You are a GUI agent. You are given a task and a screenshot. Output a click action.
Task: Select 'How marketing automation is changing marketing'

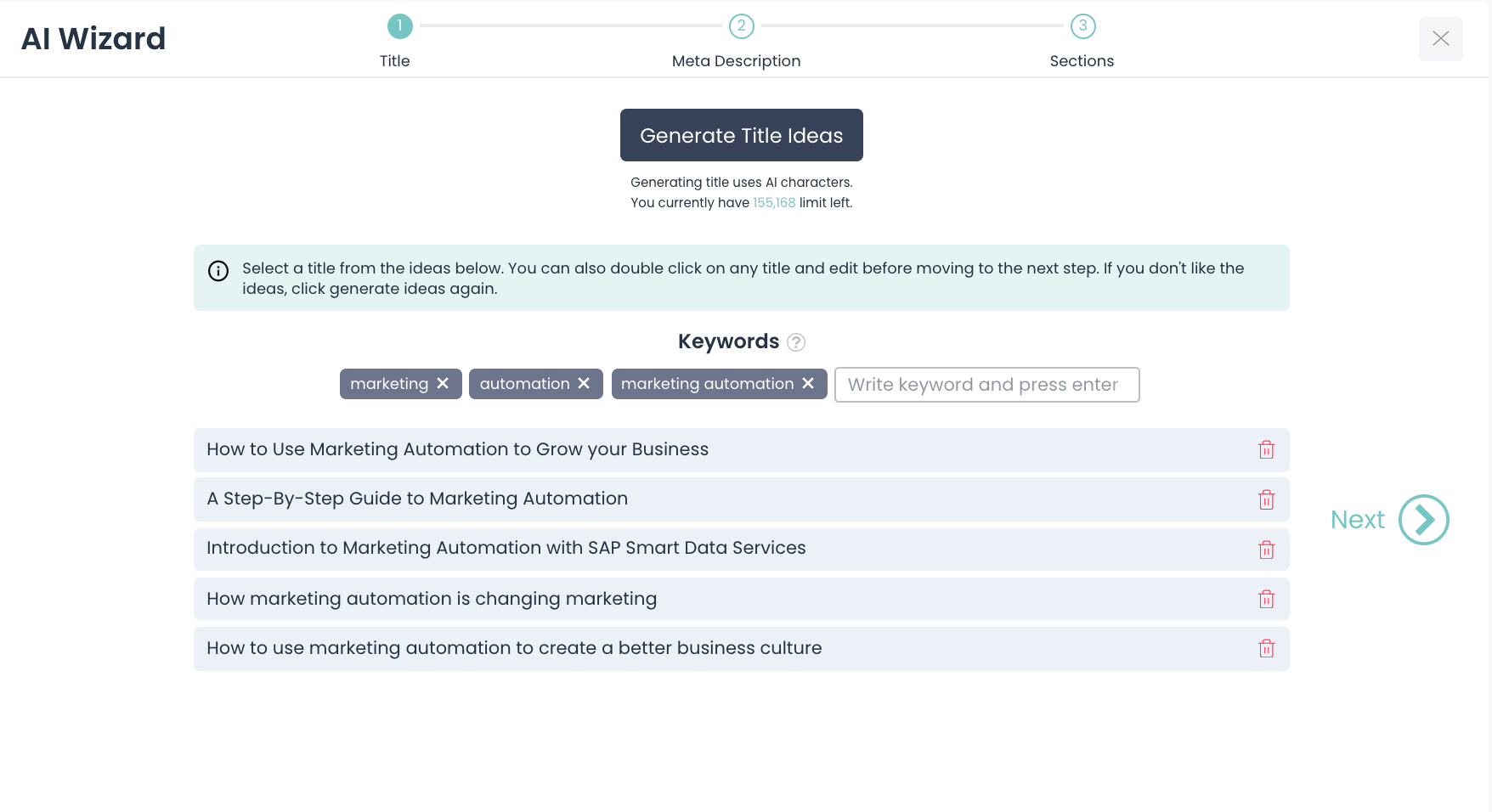coord(432,599)
